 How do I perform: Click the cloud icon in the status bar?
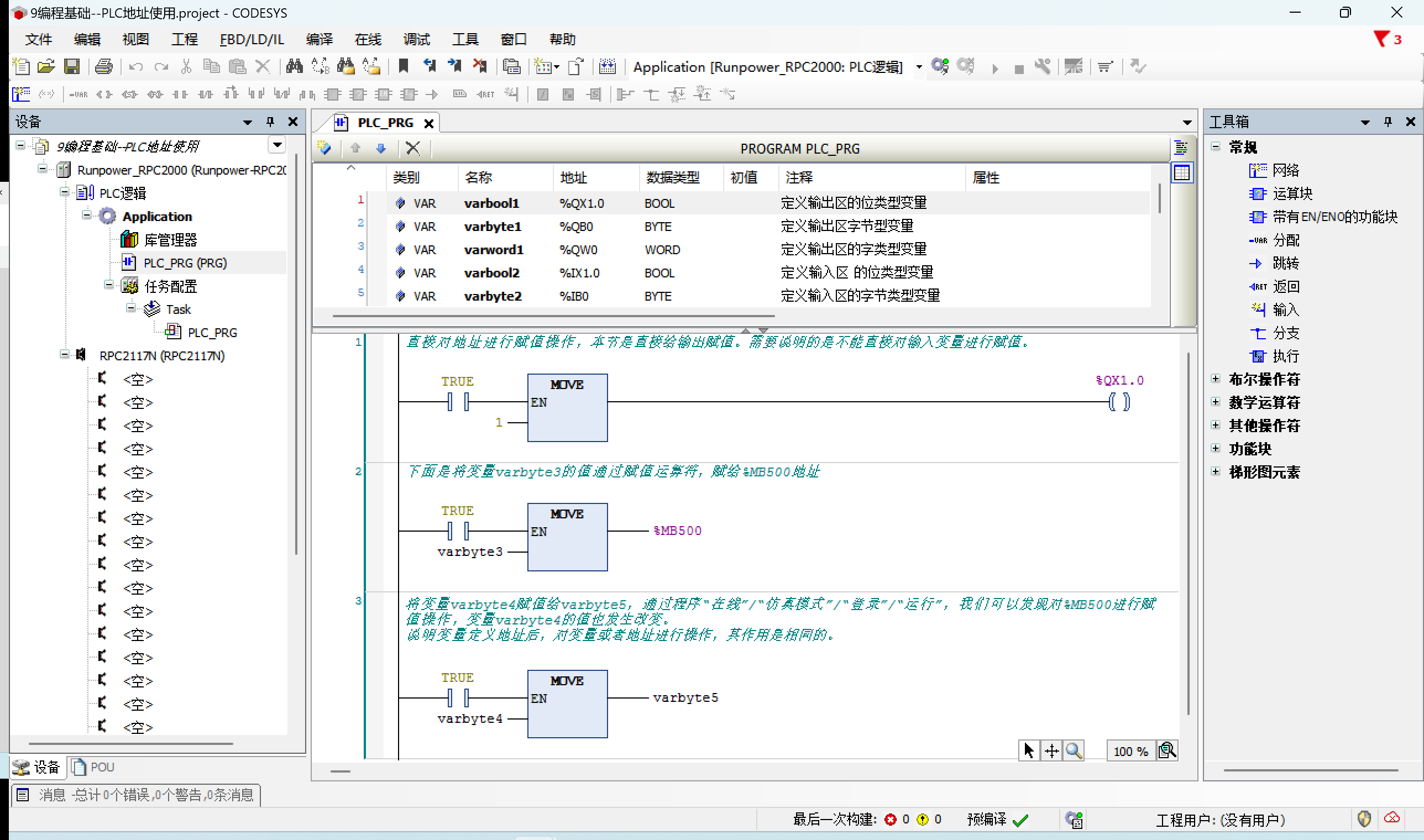click(1392, 818)
